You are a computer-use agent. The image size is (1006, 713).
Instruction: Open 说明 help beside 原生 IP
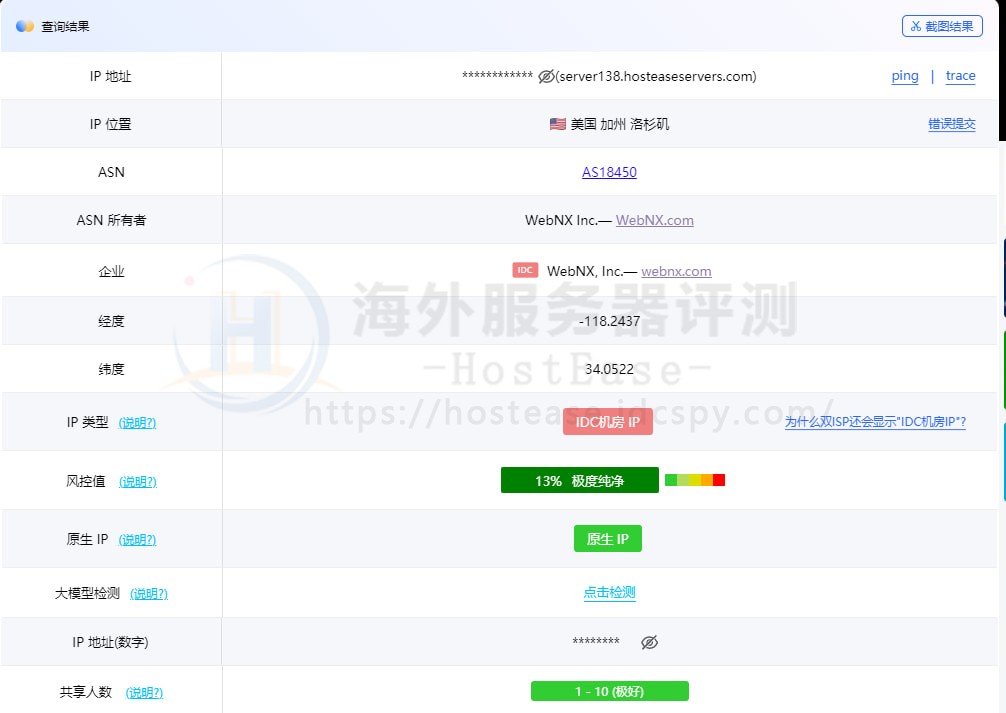(x=137, y=540)
